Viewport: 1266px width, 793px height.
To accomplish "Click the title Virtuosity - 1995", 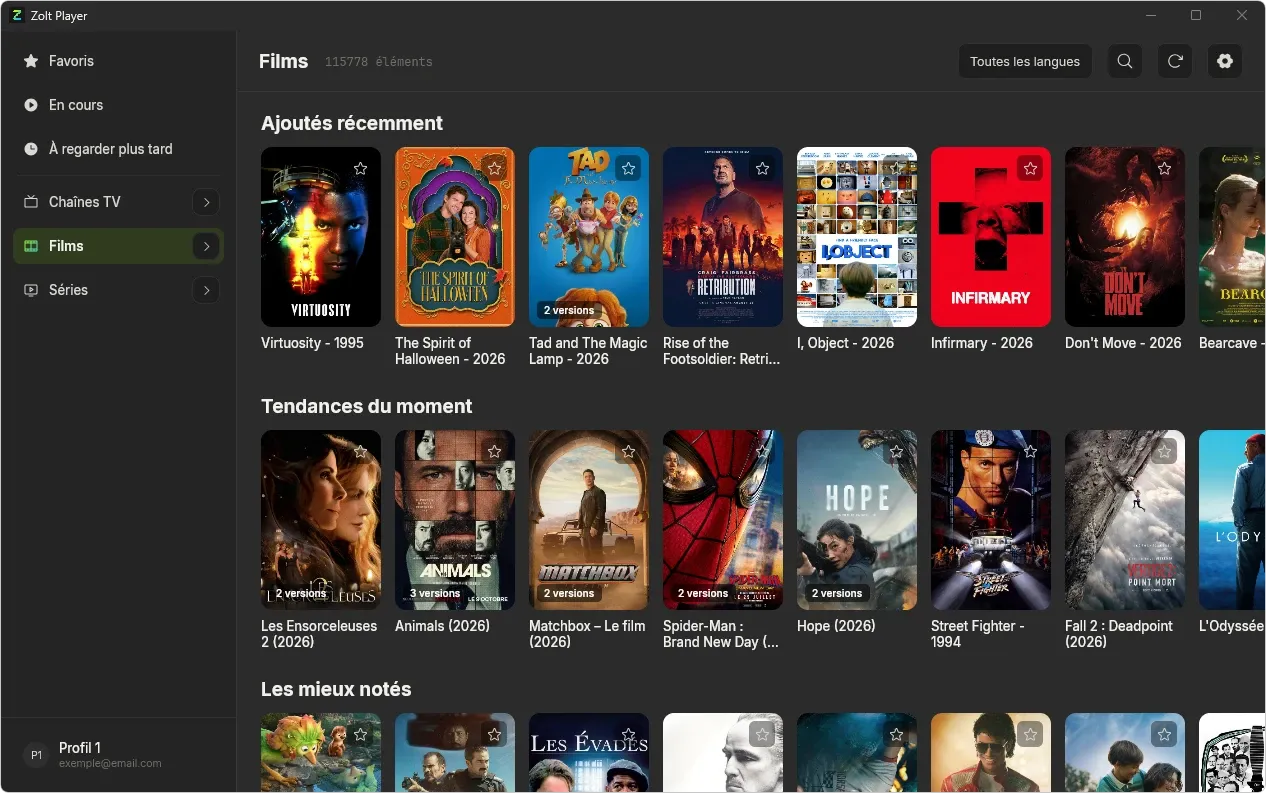I will coord(312,343).
